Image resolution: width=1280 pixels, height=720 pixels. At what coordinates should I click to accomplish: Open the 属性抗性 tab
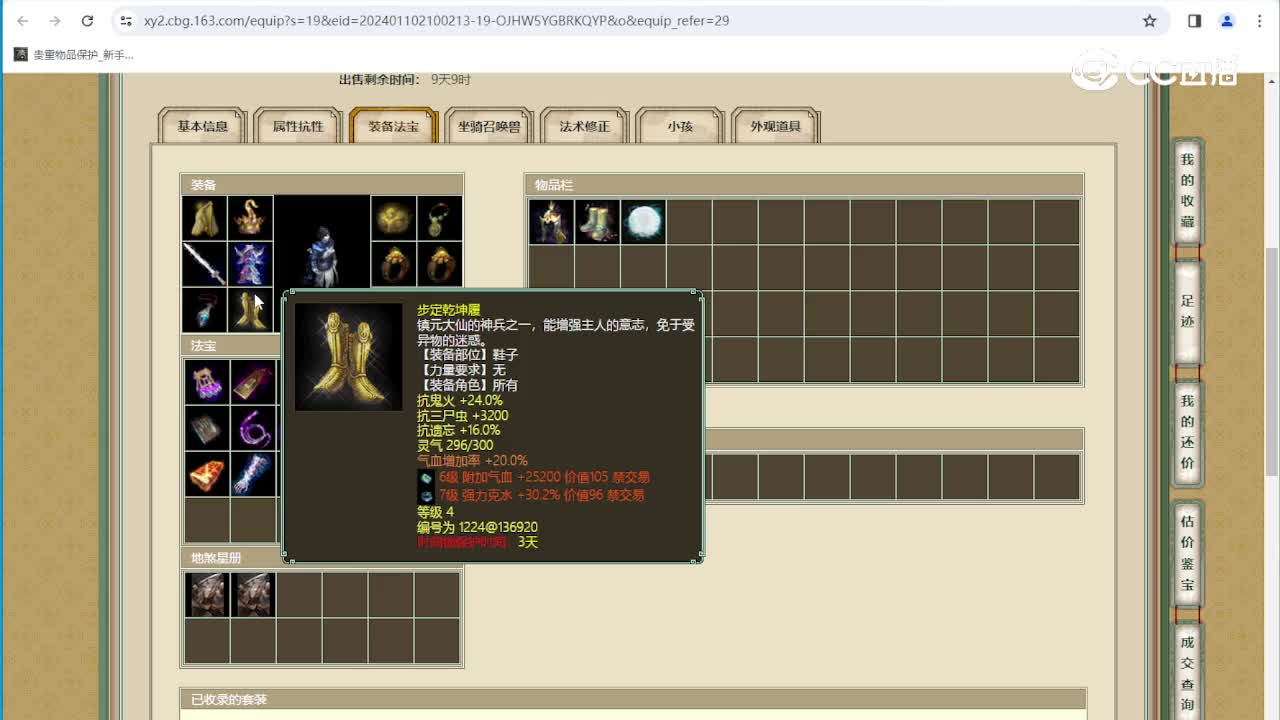pos(298,126)
